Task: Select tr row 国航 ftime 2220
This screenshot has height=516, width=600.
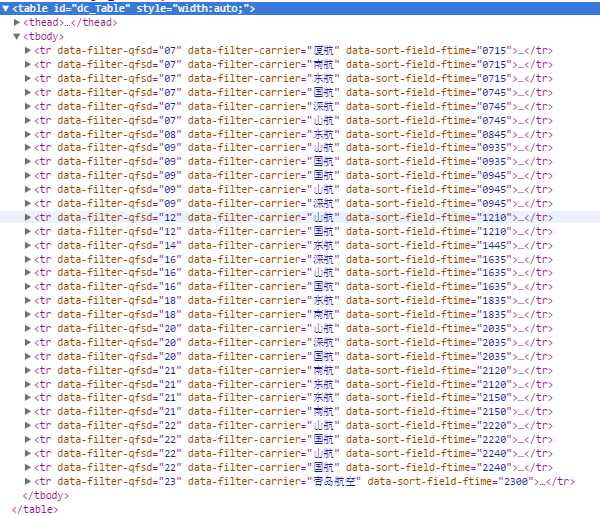Action: 293,439
